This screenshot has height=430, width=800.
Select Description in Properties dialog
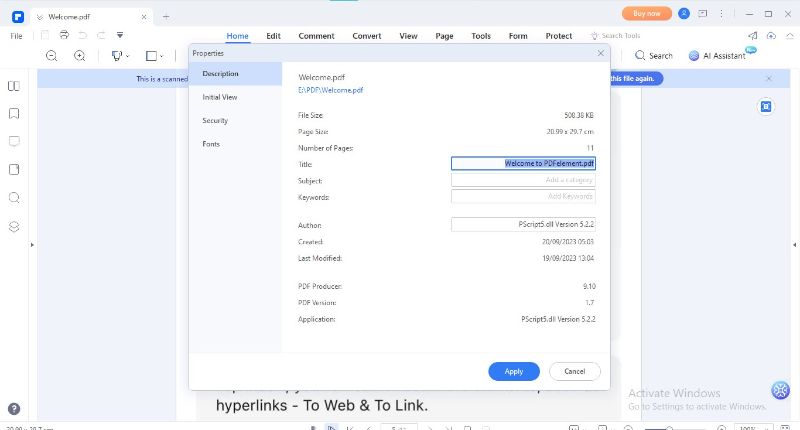235,73
